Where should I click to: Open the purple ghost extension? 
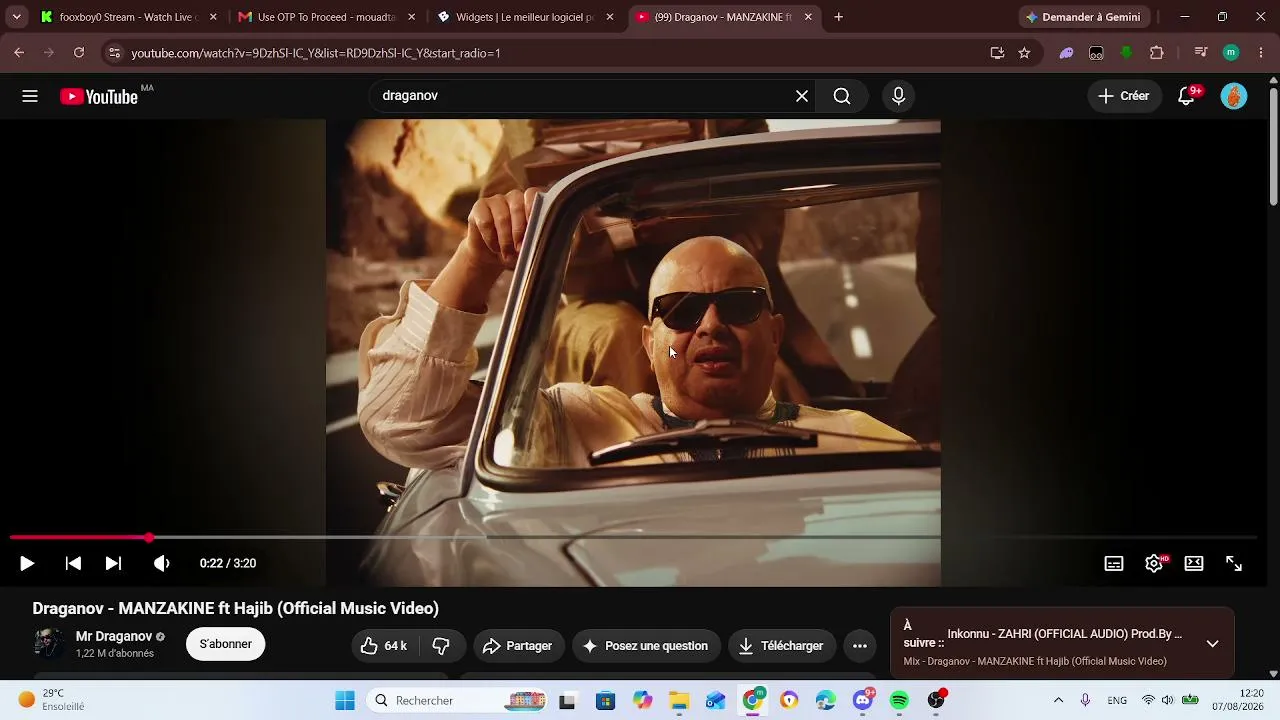pos(1067,53)
